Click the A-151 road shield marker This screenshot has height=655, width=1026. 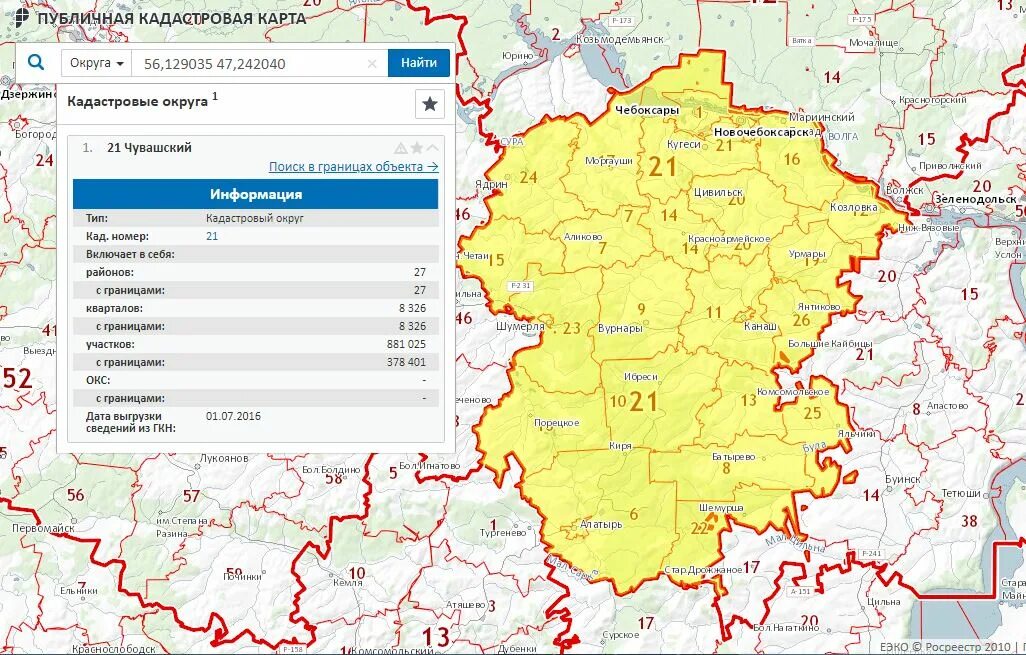[x=800, y=592]
